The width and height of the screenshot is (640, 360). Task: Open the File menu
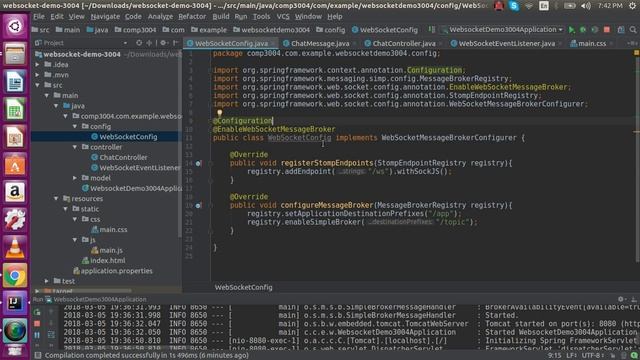[39, 17]
